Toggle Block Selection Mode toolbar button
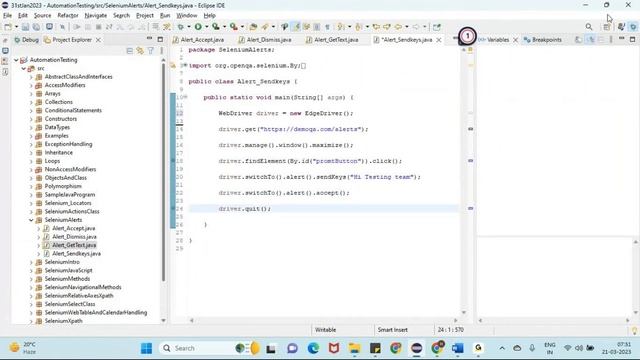 (317, 27)
